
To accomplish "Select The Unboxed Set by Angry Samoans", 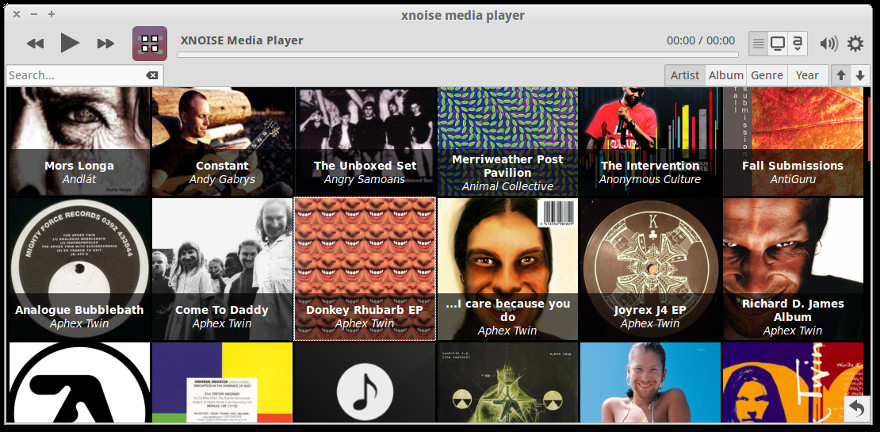I will coord(365,141).
